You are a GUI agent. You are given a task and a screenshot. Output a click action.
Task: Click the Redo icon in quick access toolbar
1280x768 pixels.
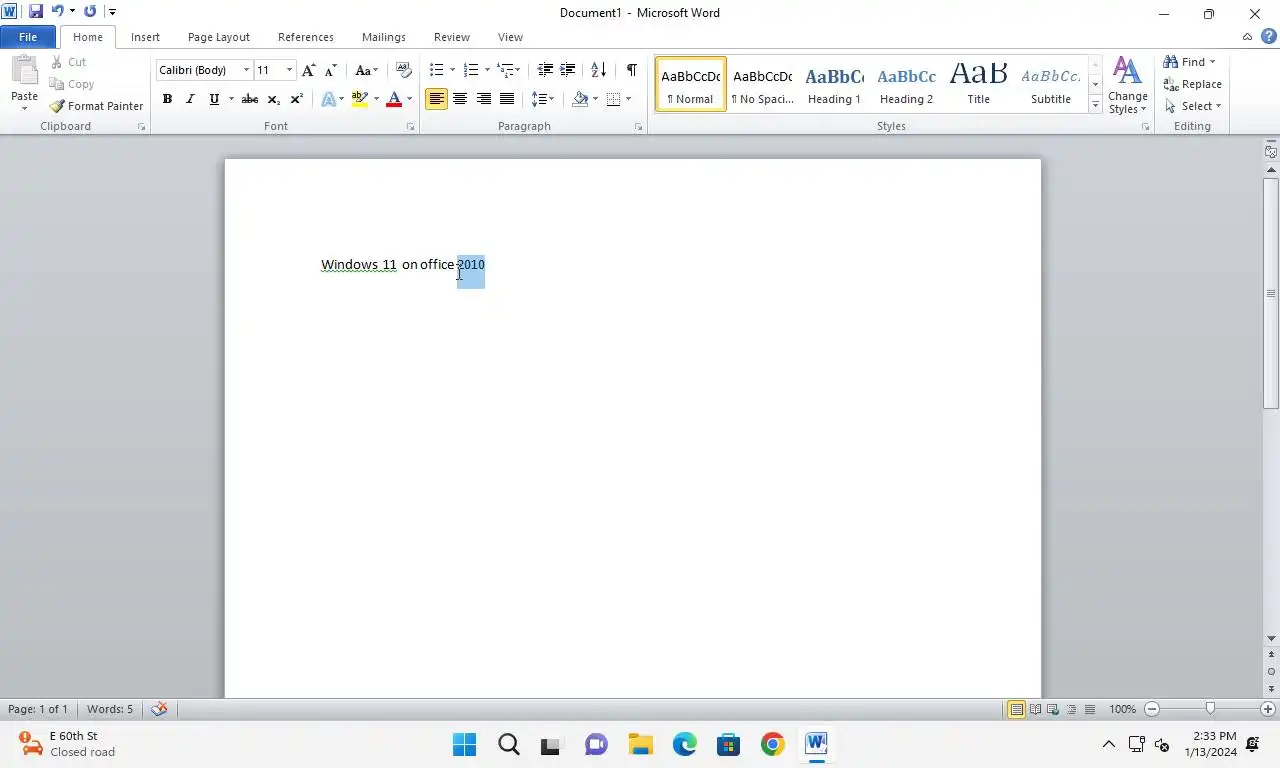[x=90, y=12]
